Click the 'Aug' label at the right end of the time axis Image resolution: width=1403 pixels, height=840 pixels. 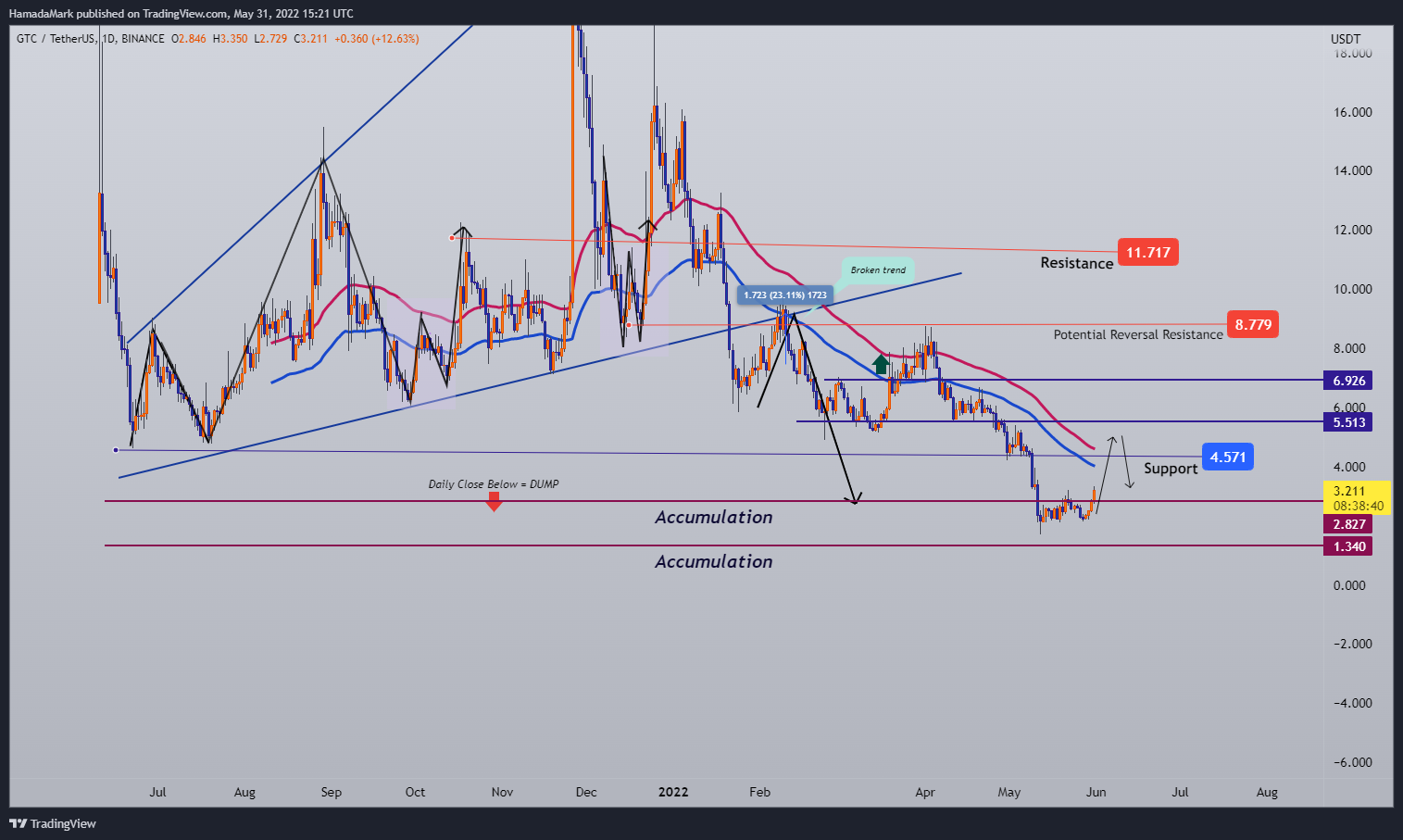click(x=1267, y=792)
